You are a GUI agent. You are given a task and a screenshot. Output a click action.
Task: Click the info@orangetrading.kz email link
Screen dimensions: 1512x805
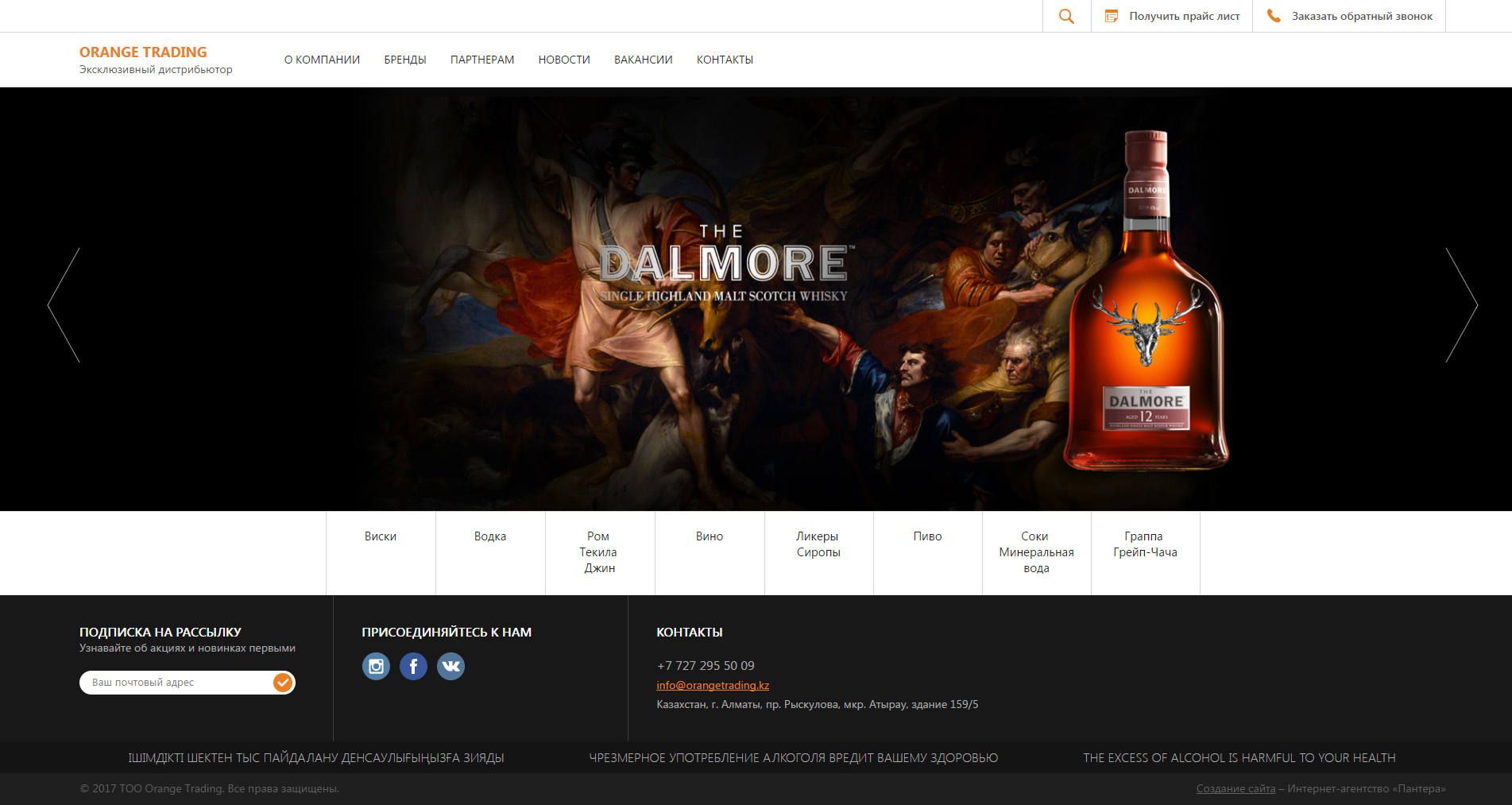tap(713, 685)
